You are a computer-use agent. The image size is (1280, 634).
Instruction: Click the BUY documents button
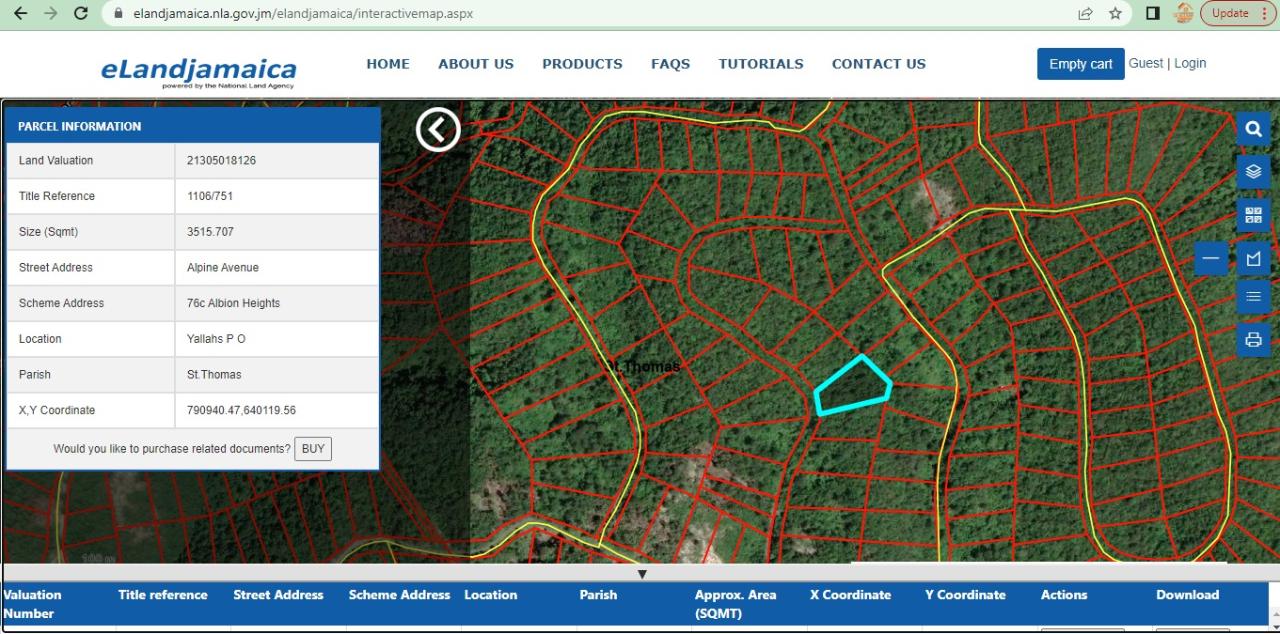coord(313,448)
